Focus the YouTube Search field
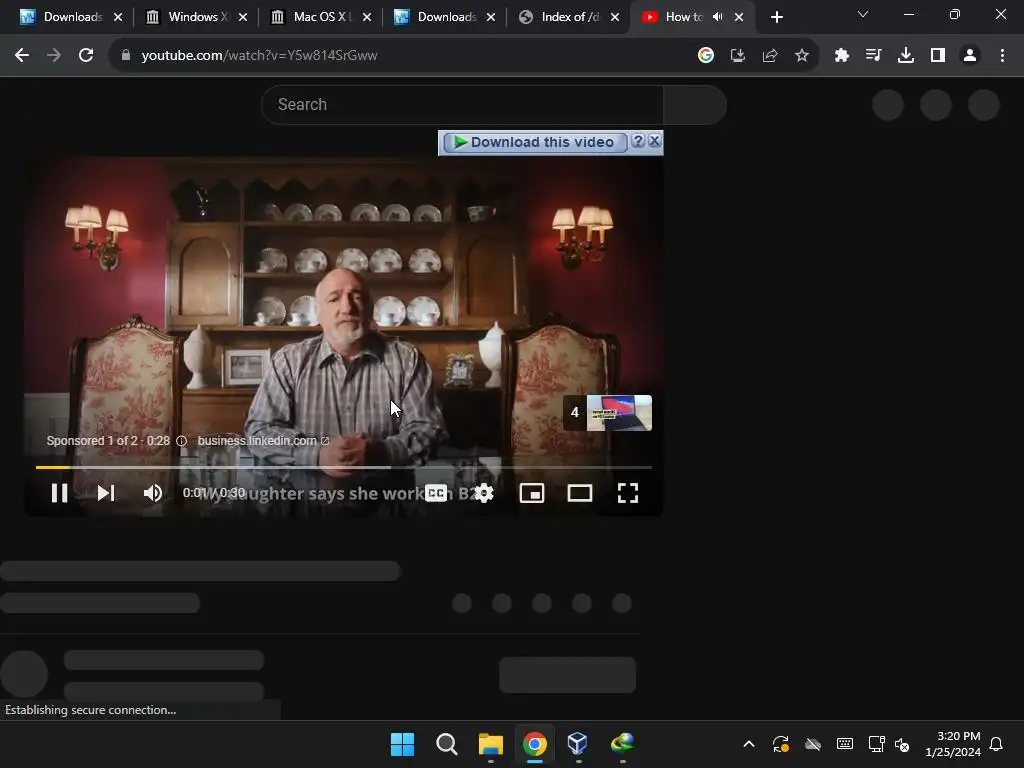The image size is (1024, 768). point(462,104)
